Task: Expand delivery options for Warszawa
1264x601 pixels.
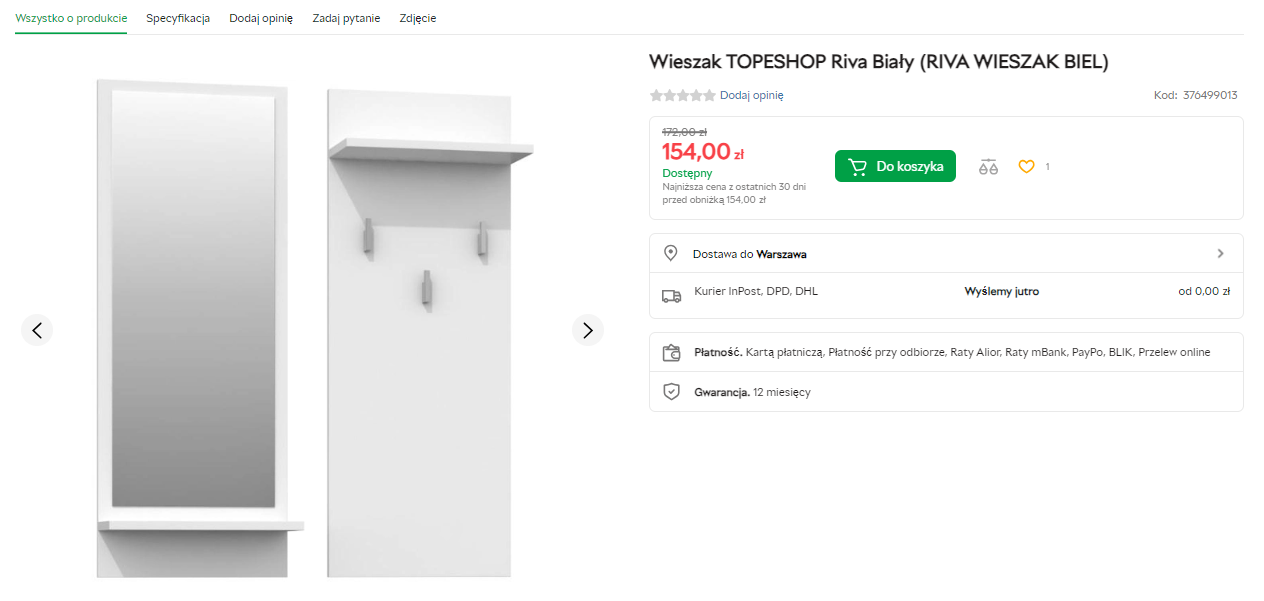Action: (x=1220, y=253)
